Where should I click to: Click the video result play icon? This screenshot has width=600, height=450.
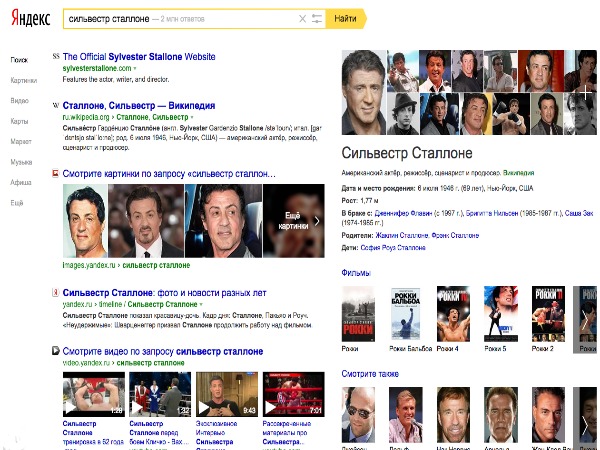(55, 351)
